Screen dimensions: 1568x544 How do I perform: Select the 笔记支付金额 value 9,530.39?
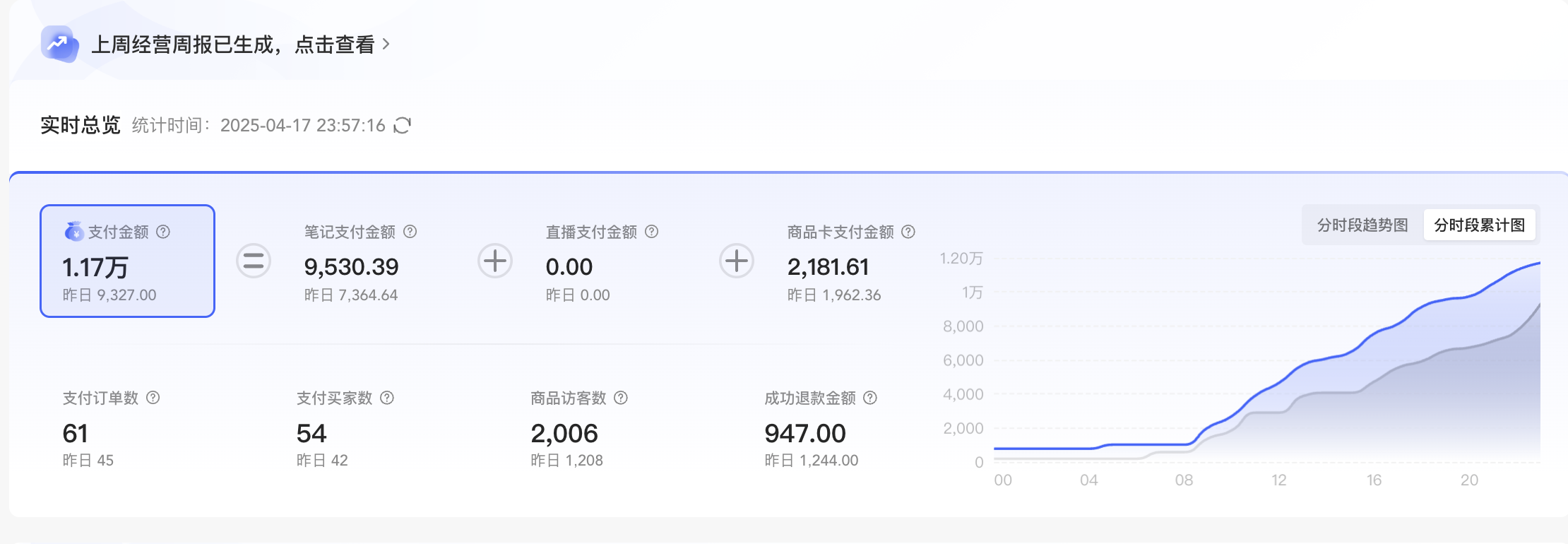pyautogui.click(x=351, y=267)
